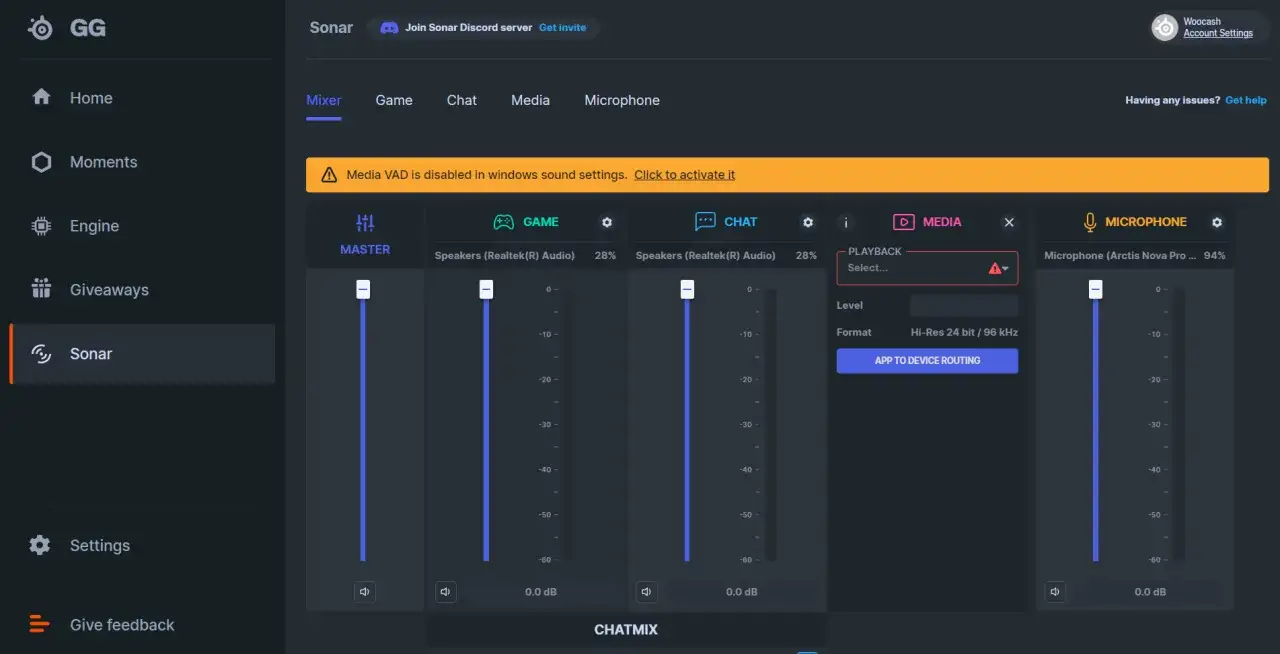Open Account Settings link

pyautogui.click(x=1218, y=33)
